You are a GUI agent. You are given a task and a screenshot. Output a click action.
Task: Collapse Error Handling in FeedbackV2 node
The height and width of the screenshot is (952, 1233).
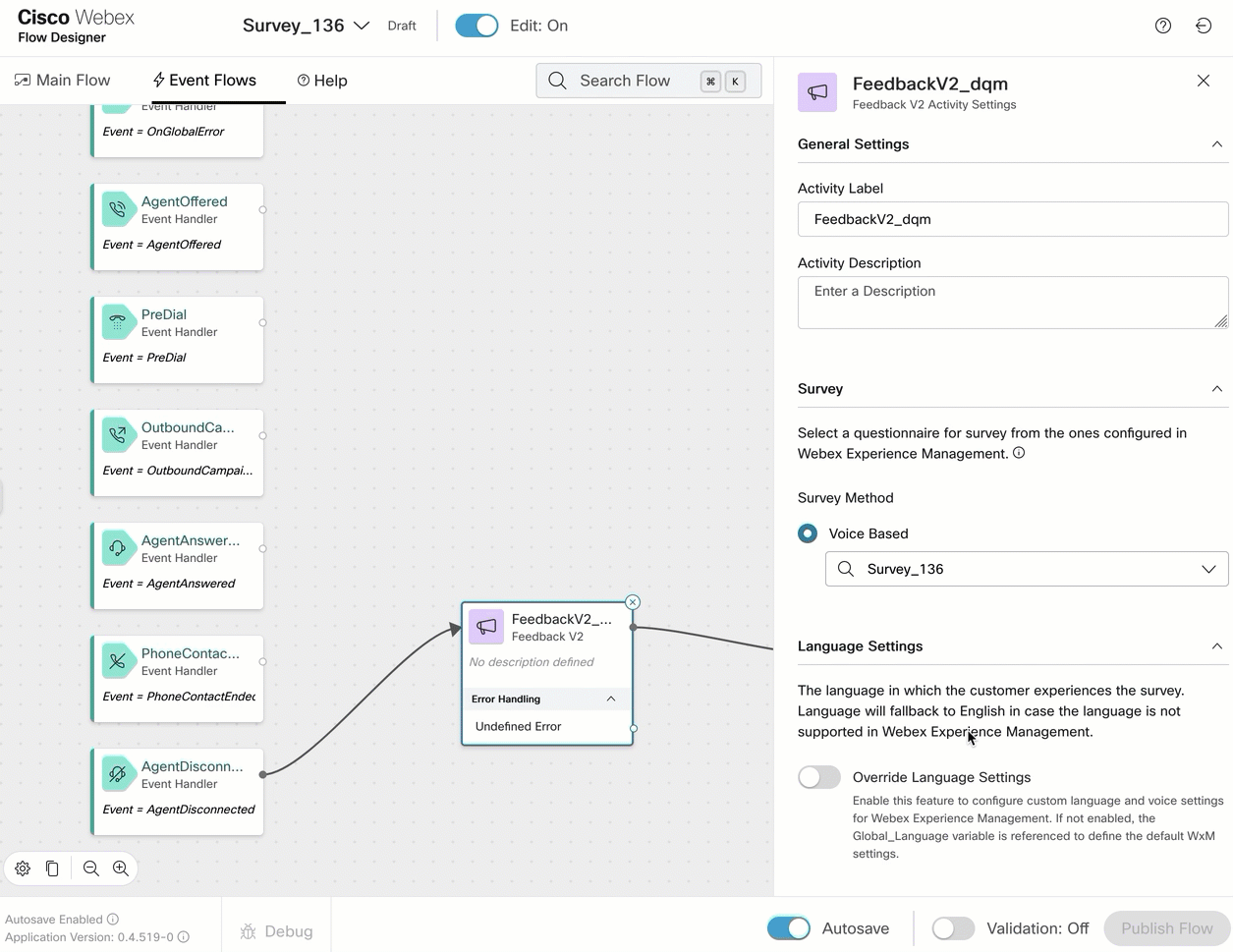610,699
